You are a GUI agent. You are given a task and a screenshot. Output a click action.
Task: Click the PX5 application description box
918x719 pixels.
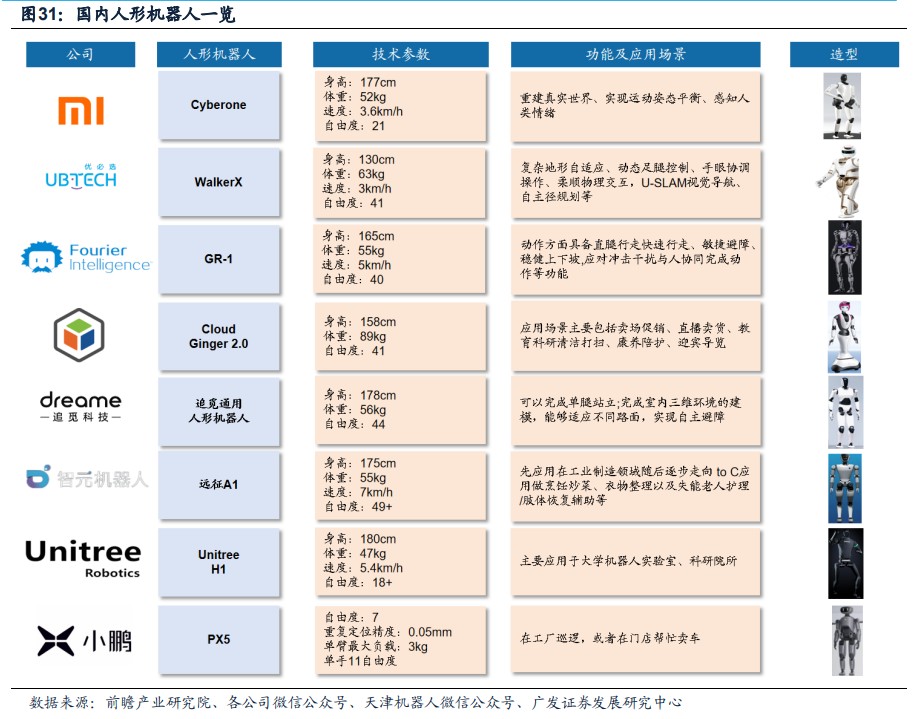click(635, 638)
